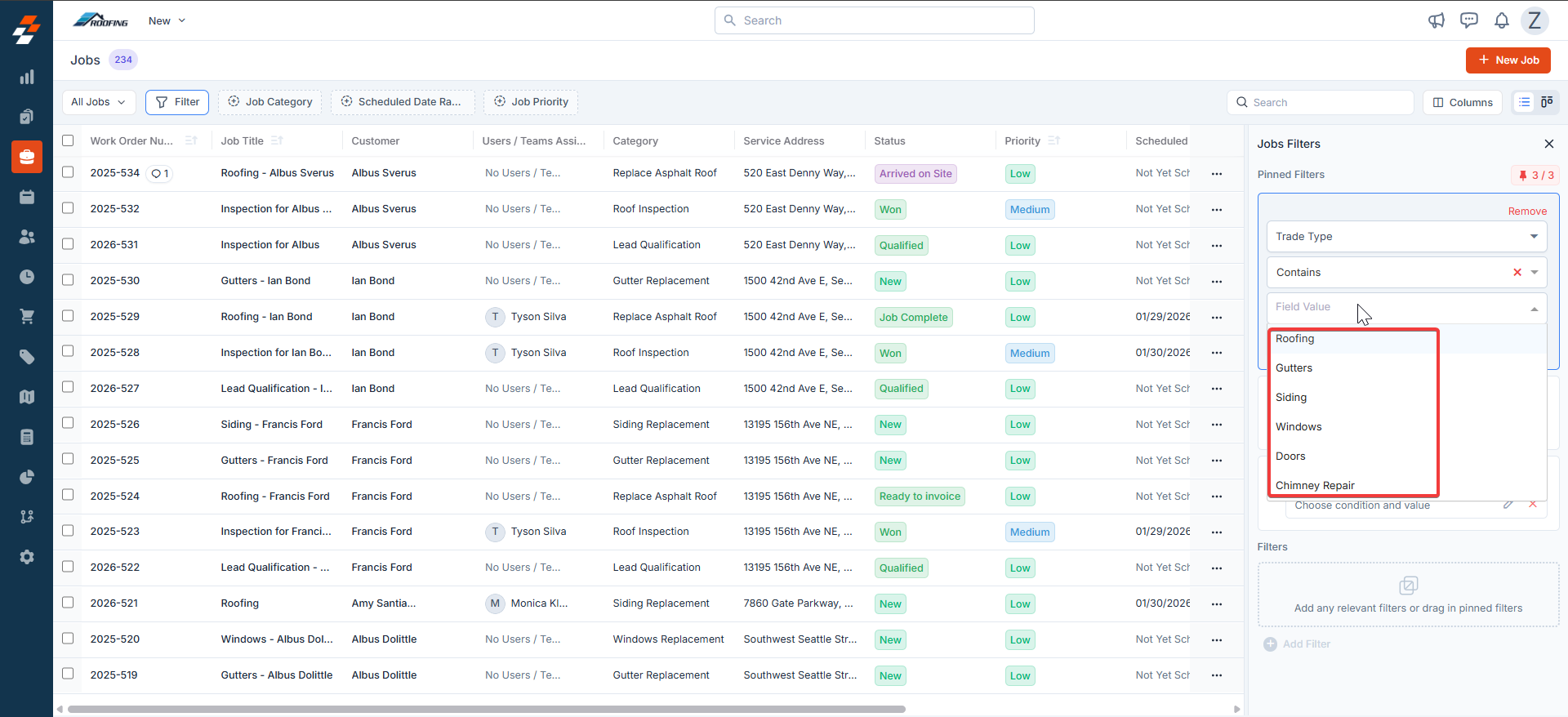Open the Trade Type field dropdown
The height and width of the screenshot is (717, 1568).
click(x=1406, y=237)
